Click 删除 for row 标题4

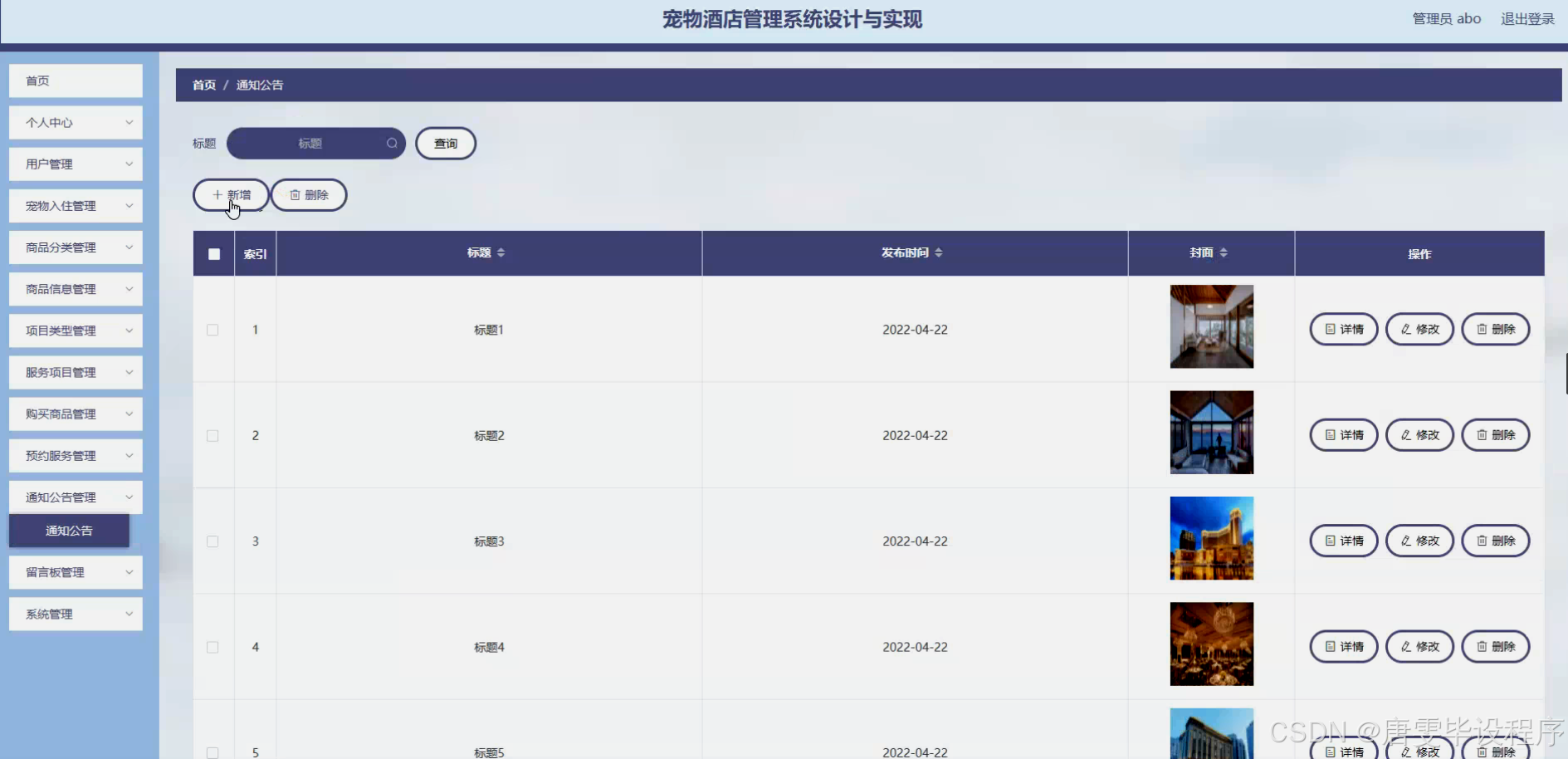(1496, 646)
